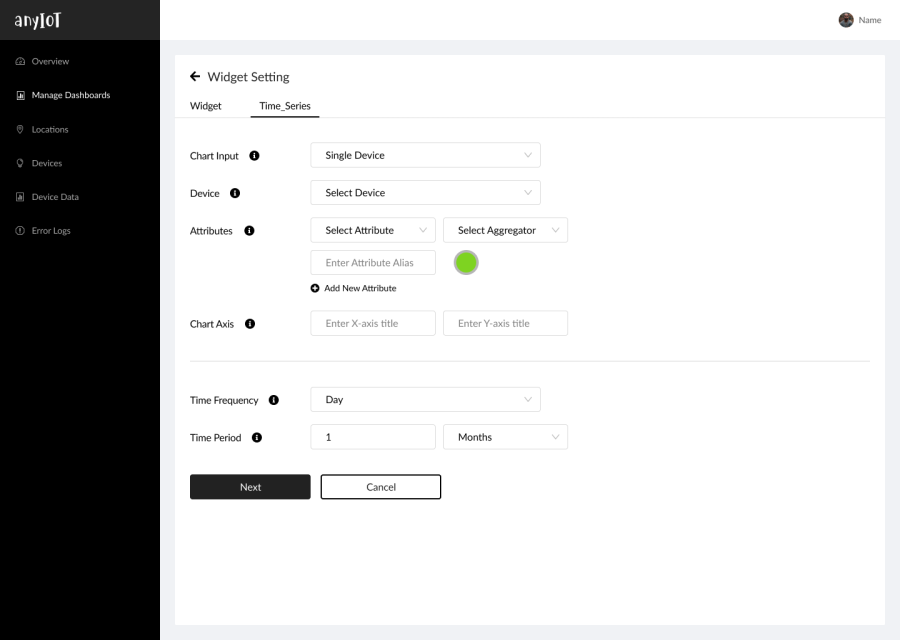Image resolution: width=900 pixels, height=640 pixels.
Task: Click the anyIoT logo
Action: [x=37, y=21]
